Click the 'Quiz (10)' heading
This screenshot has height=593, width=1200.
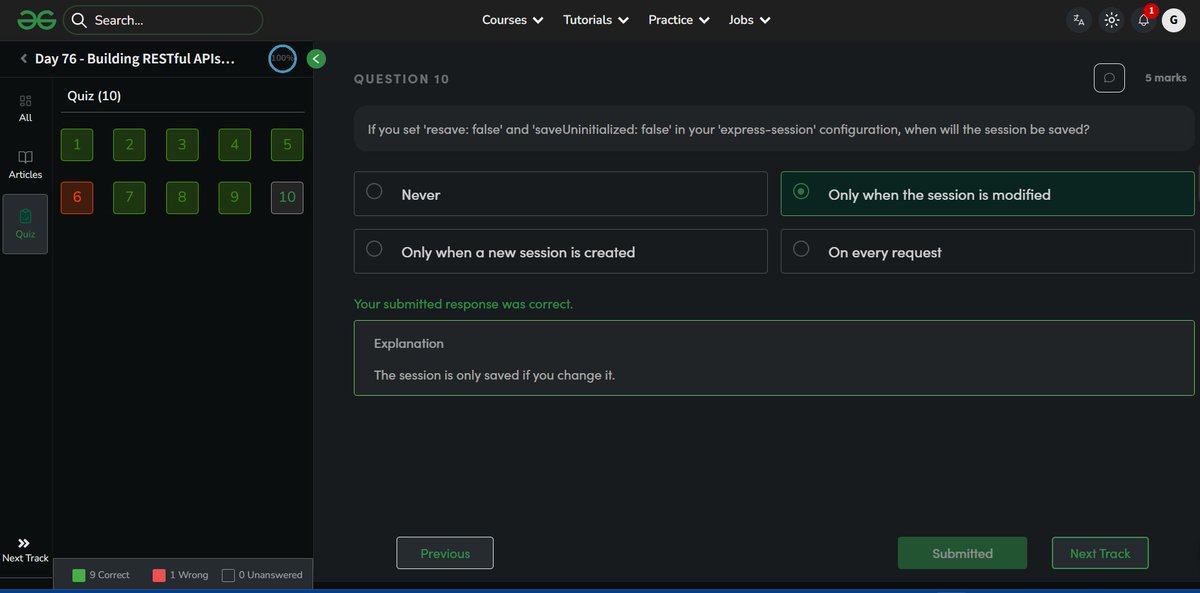(x=94, y=96)
